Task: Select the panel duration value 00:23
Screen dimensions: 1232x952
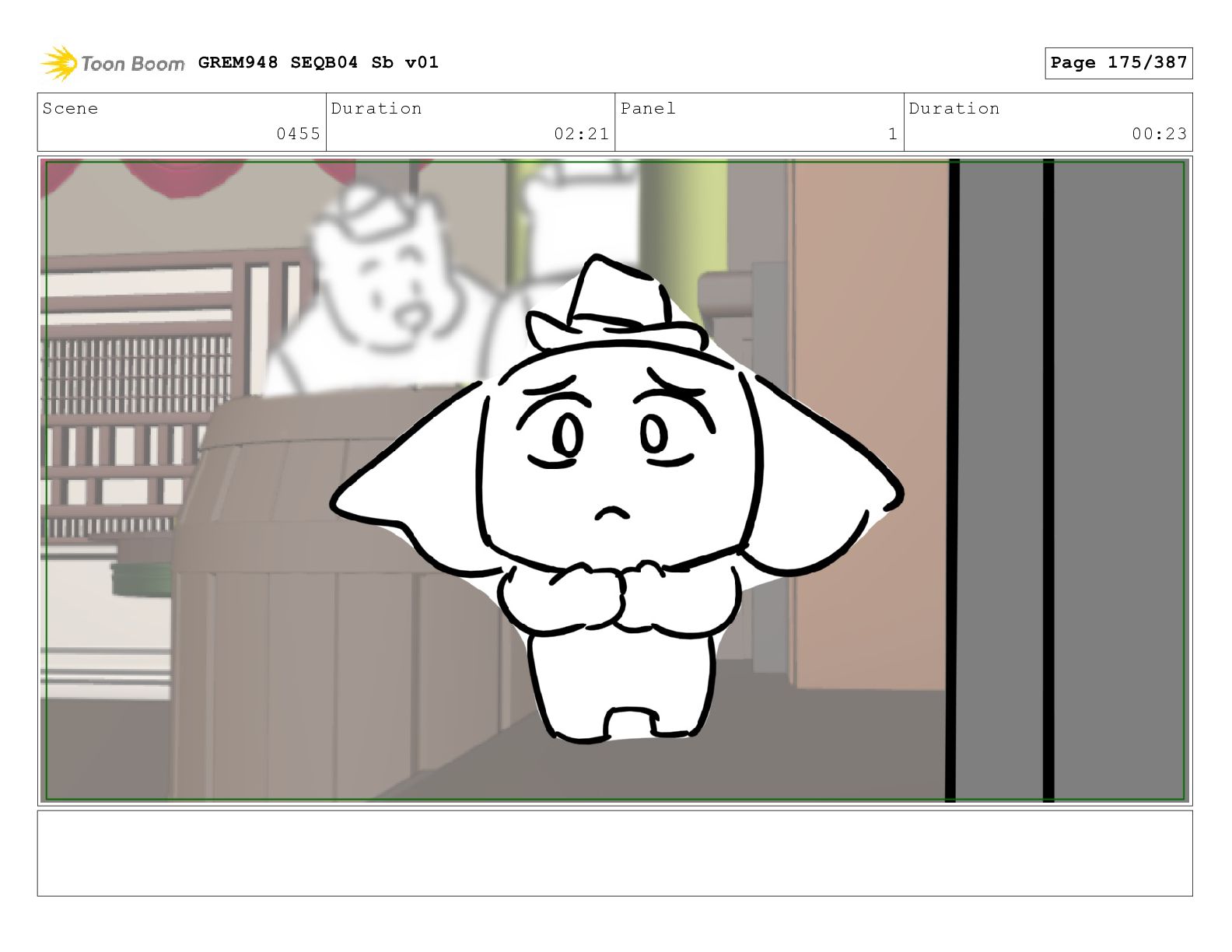Action: click(1160, 134)
